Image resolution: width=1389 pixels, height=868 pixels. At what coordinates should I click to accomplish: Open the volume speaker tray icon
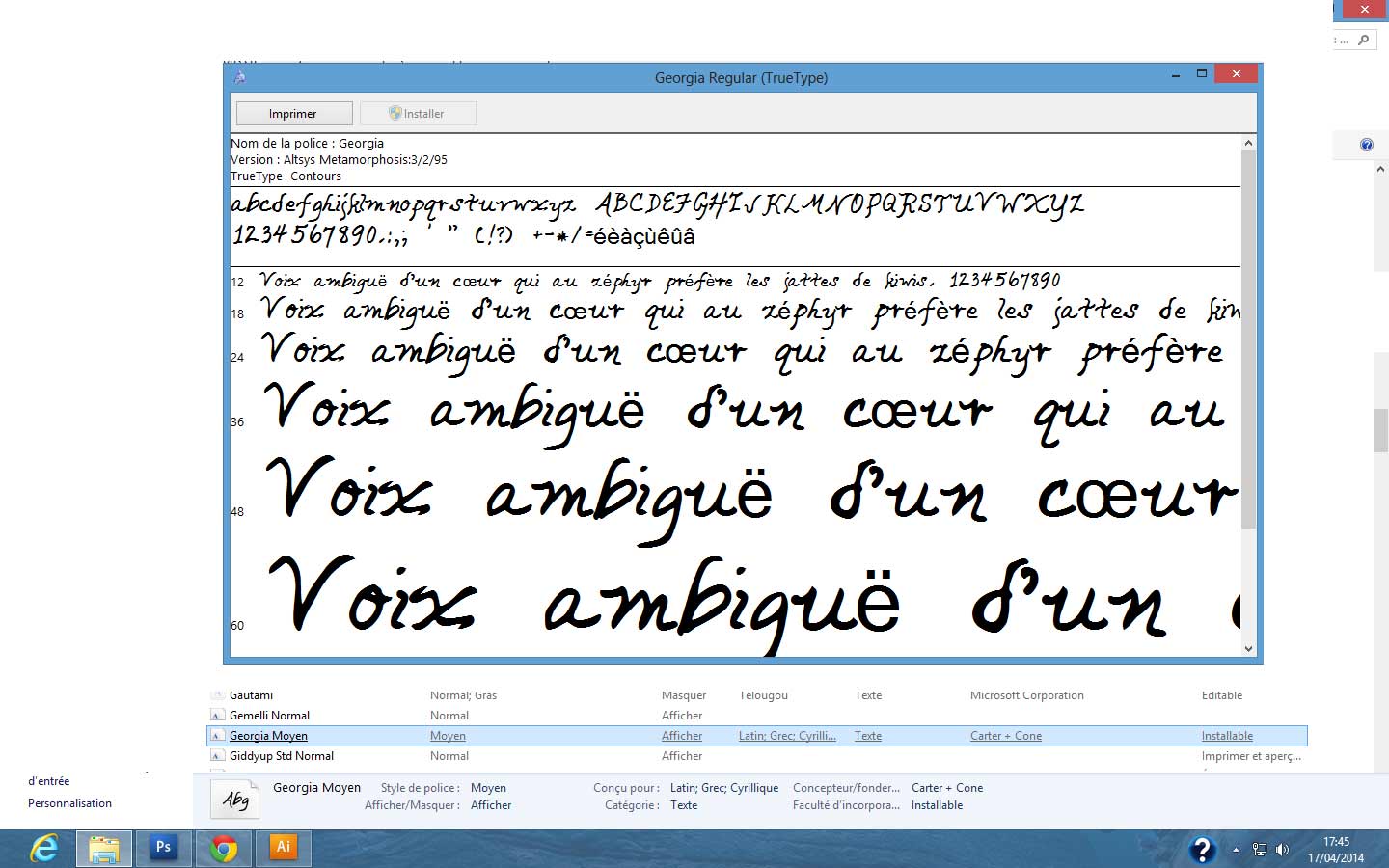point(1282,850)
